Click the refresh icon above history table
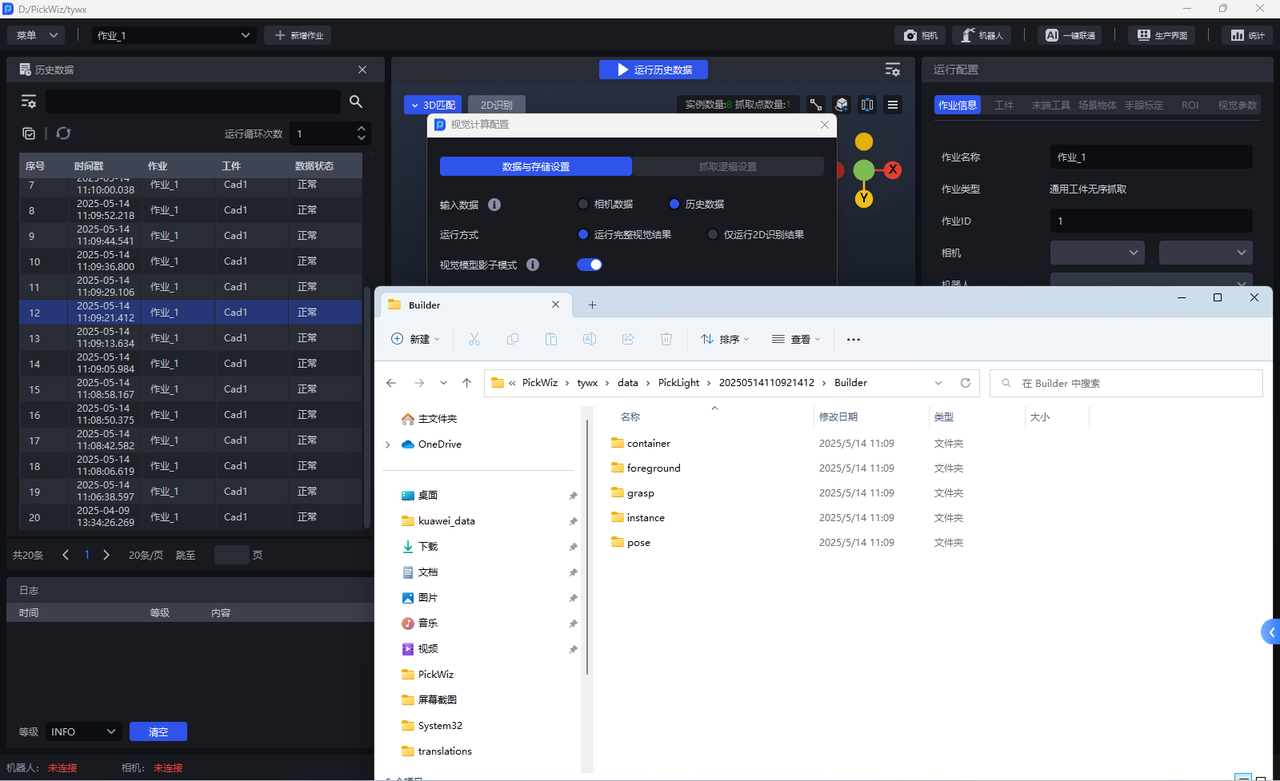The height and width of the screenshot is (781, 1280). [x=63, y=133]
